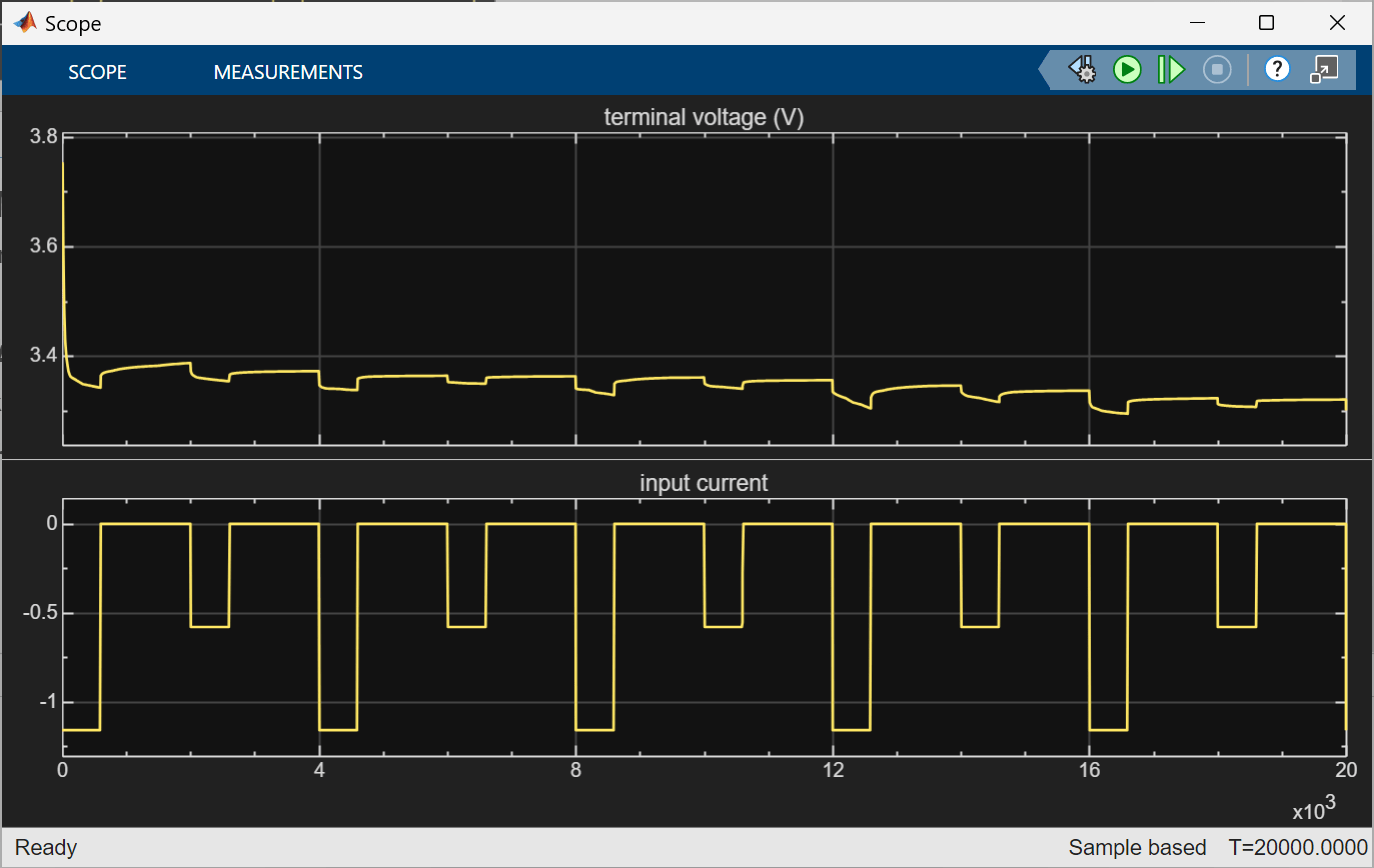Click the Stop simulation icon
Image resolution: width=1374 pixels, height=868 pixels.
tap(1216, 70)
